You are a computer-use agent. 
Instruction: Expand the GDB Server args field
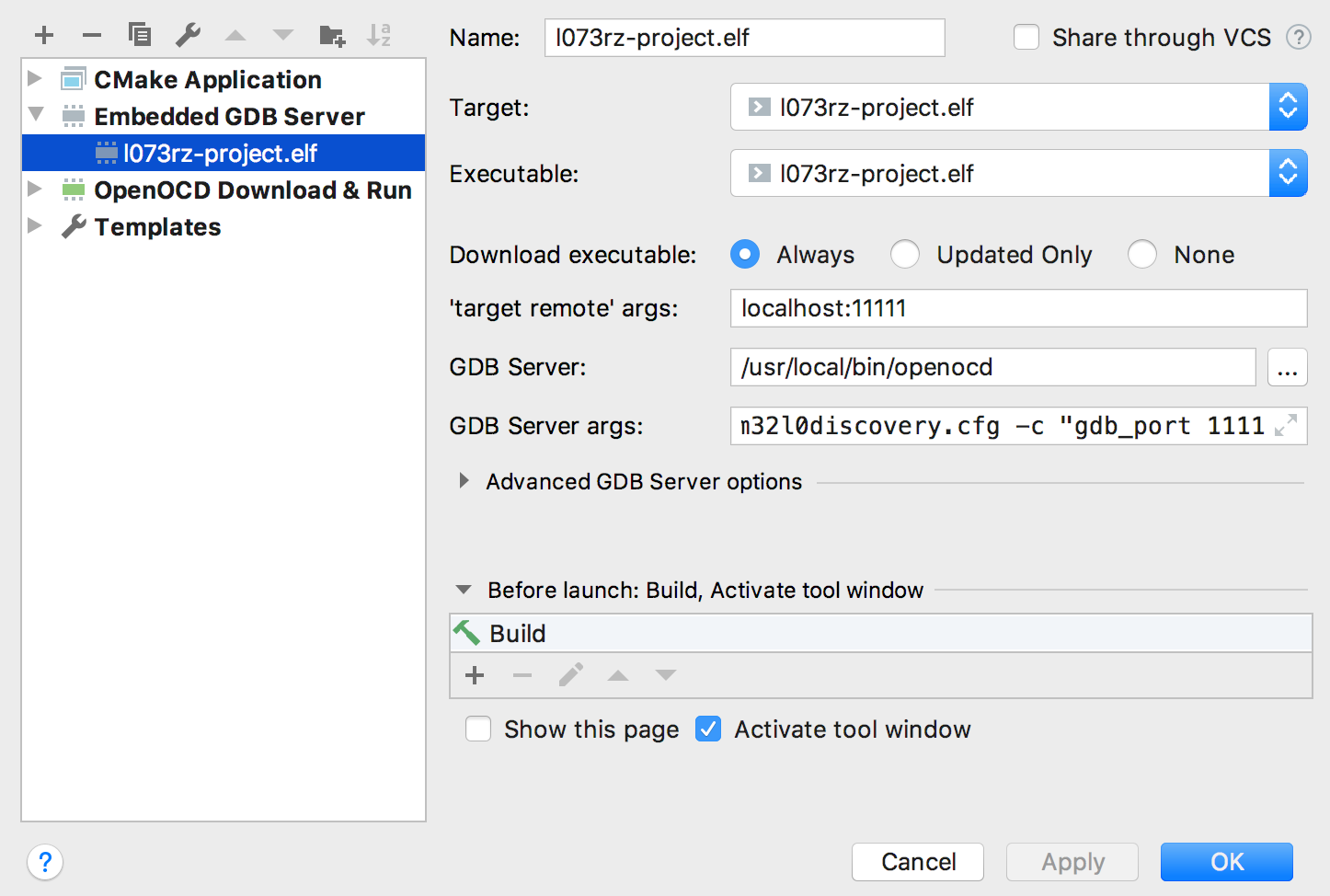click(x=1286, y=425)
